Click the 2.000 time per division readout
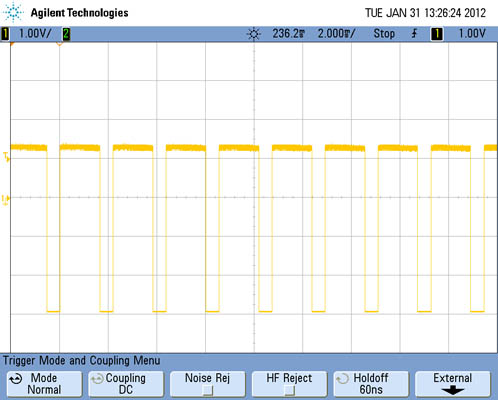 tap(336, 34)
